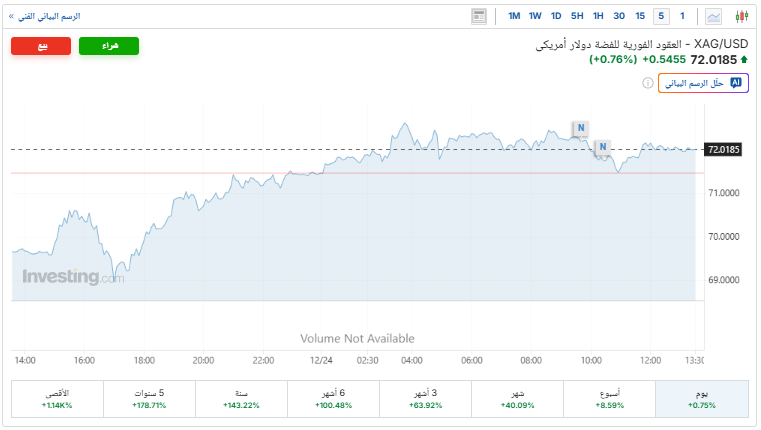This screenshot has height=430, width=761.
Task: Switch to 1H timeframe
Action: pyautogui.click(x=598, y=16)
